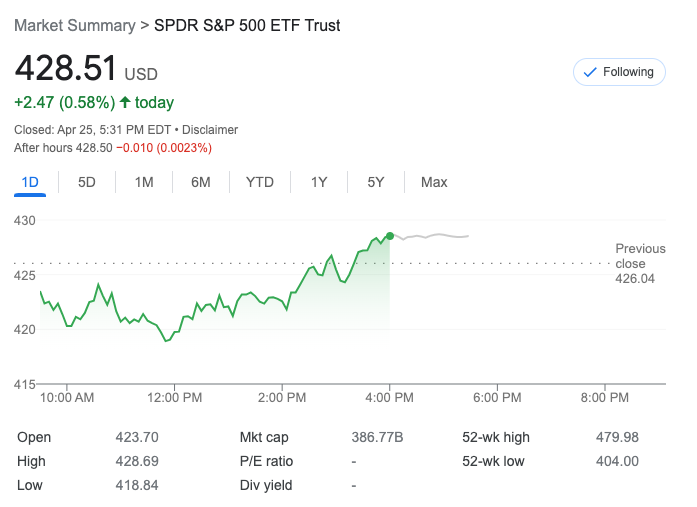This screenshot has width=697, height=507.
Task: Select the 6M chart range
Action: click(201, 182)
